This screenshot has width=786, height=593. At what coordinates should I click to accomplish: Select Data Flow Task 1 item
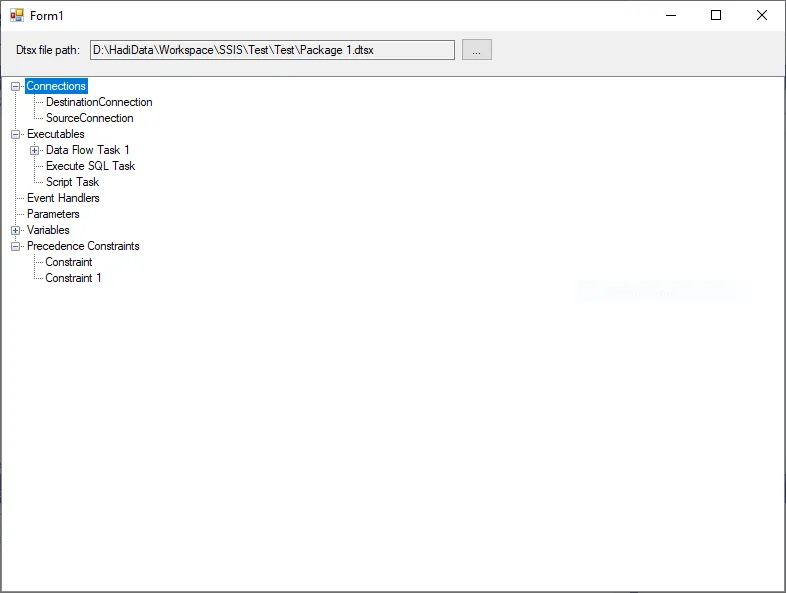(x=88, y=150)
